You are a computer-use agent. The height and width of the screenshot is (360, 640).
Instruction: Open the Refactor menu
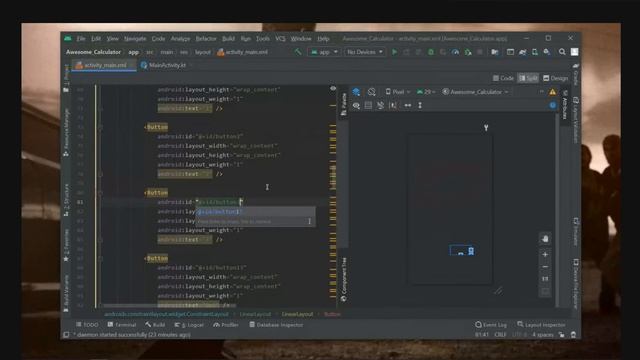point(206,39)
